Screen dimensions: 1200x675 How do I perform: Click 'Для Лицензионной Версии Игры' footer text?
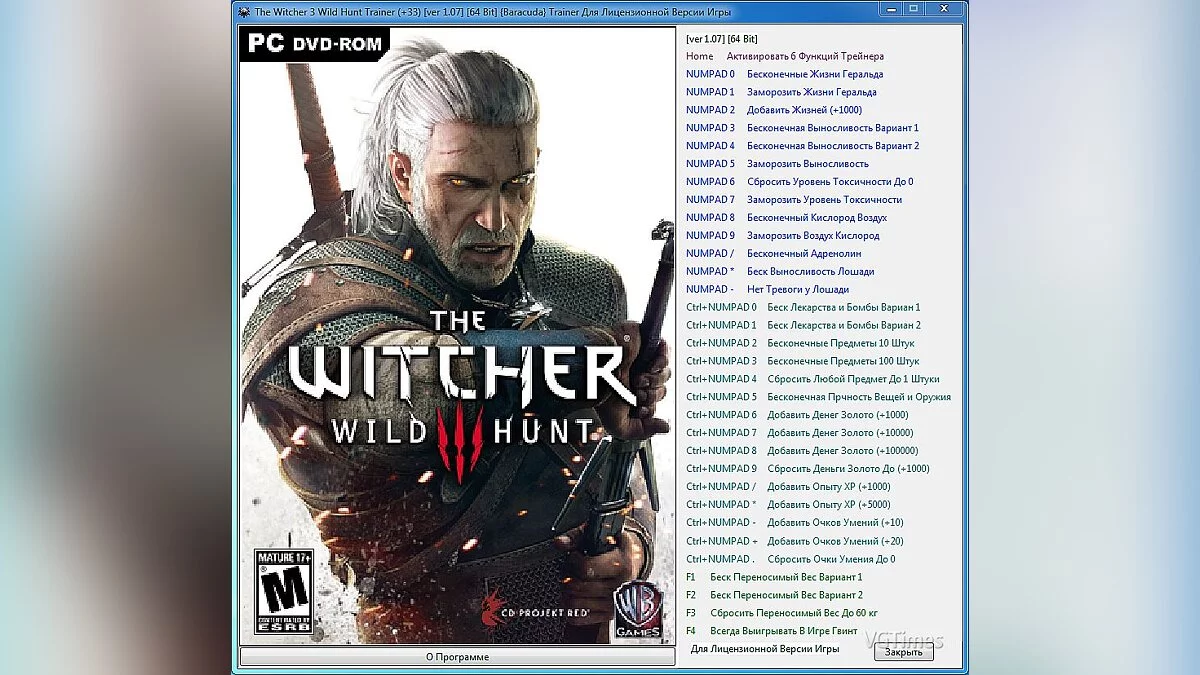pyautogui.click(x=765, y=650)
